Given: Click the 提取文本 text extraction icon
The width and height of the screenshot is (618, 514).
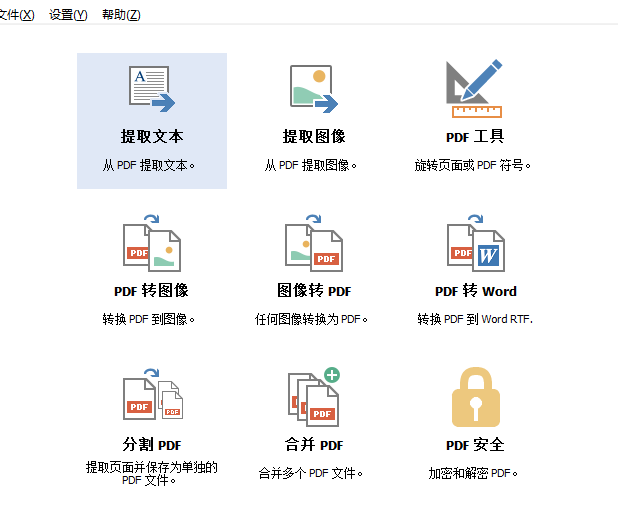Looking at the screenshot, I should (x=152, y=88).
